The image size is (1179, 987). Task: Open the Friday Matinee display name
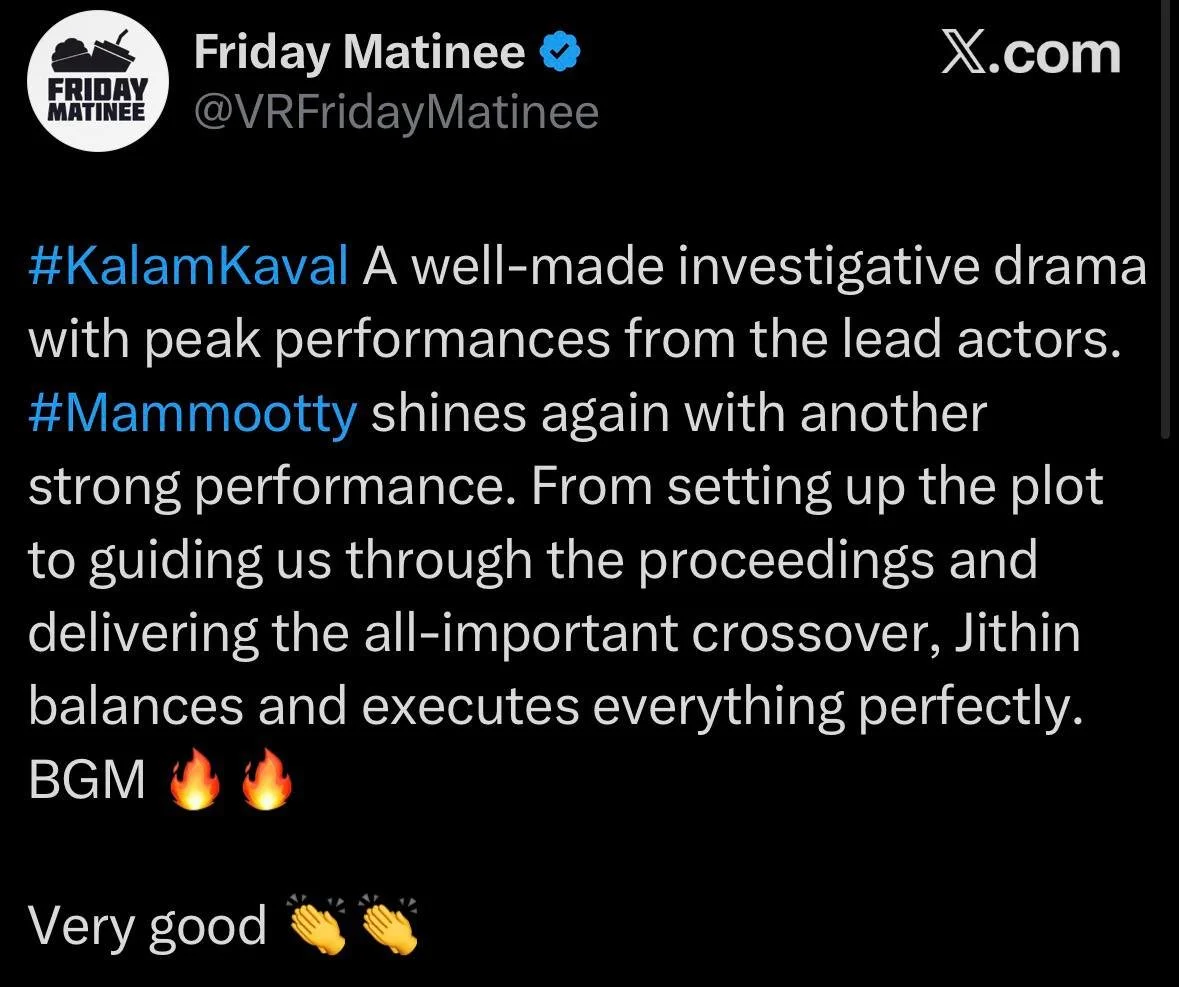(359, 53)
